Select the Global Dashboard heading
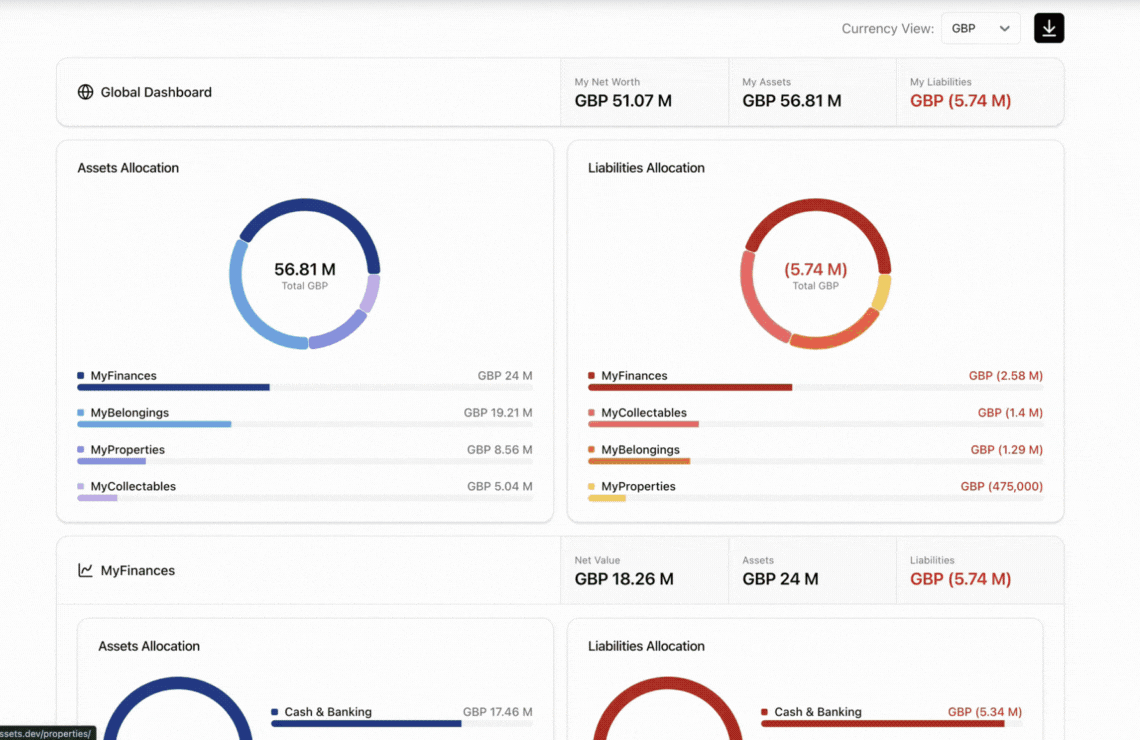Screen dimensions: 1140x740 [156, 92]
